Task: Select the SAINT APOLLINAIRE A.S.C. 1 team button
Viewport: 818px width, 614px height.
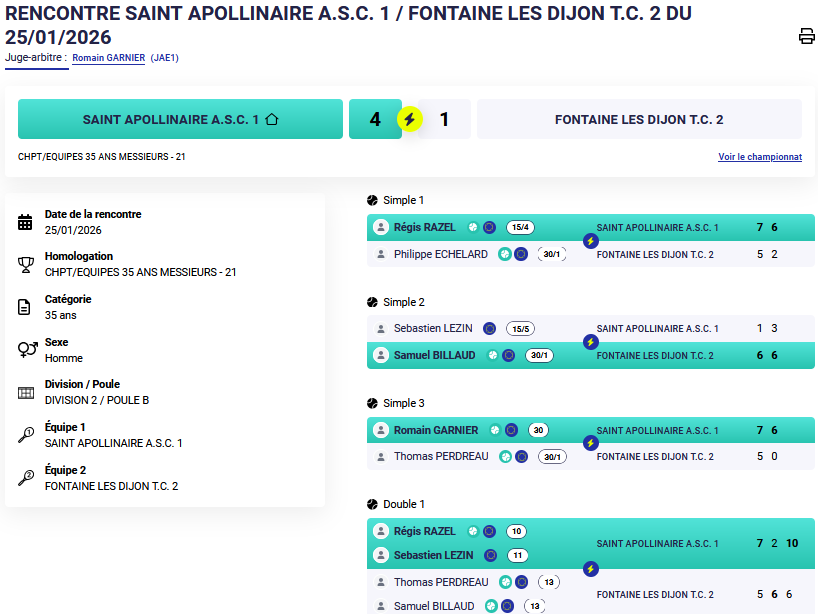Action: click(x=180, y=119)
